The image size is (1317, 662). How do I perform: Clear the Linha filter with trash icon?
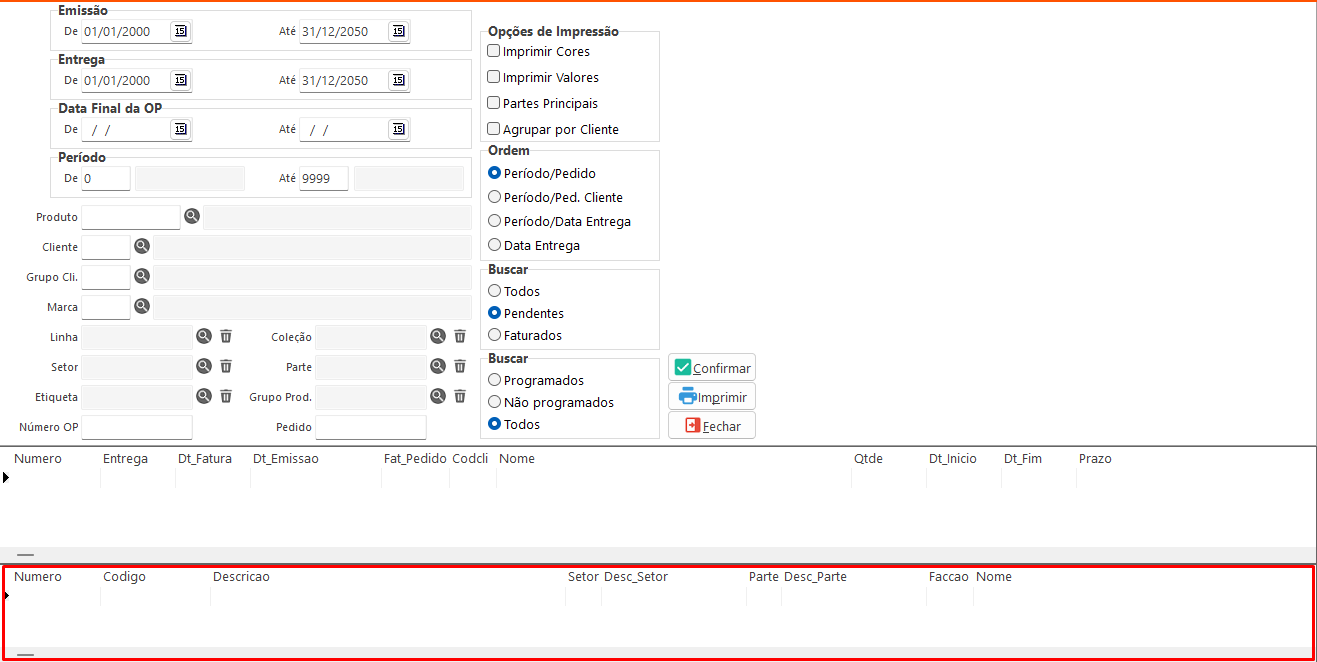(226, 337)
